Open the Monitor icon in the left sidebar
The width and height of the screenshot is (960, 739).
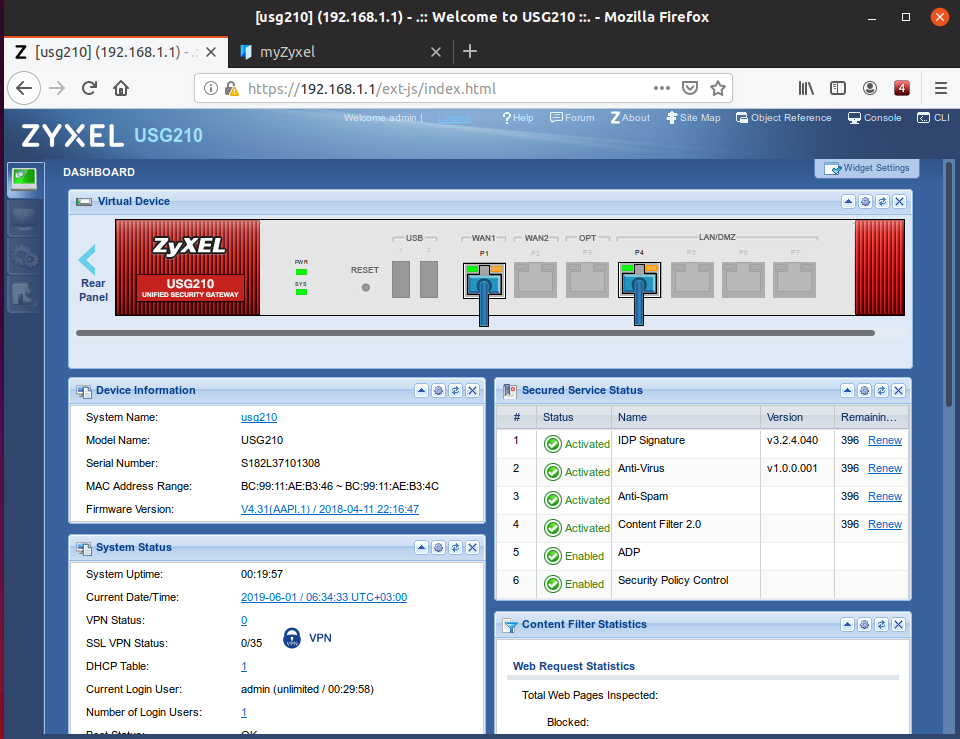24,217
